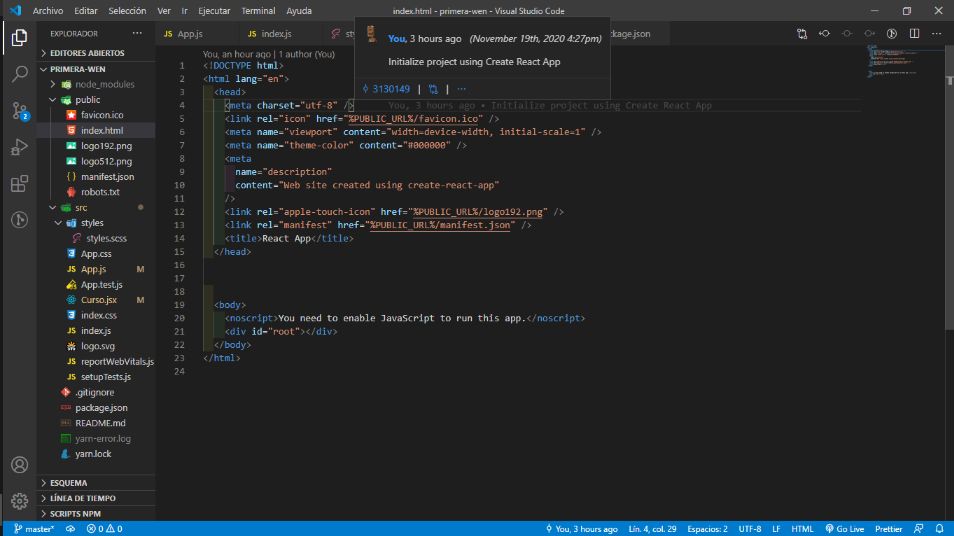Click Lín. 4, col. 29 cursor position

[652, 529]
